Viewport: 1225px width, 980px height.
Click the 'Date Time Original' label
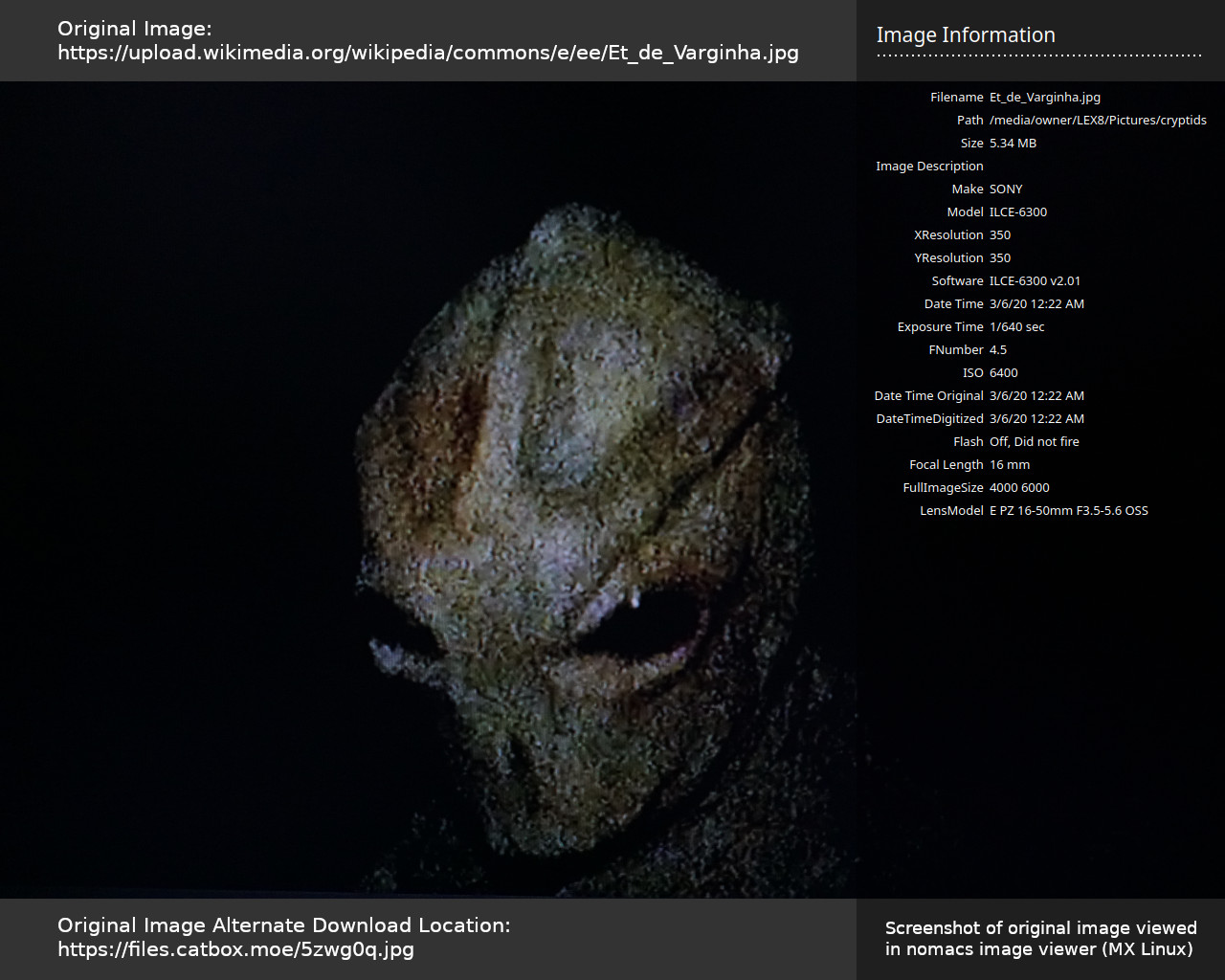(928, 396)
